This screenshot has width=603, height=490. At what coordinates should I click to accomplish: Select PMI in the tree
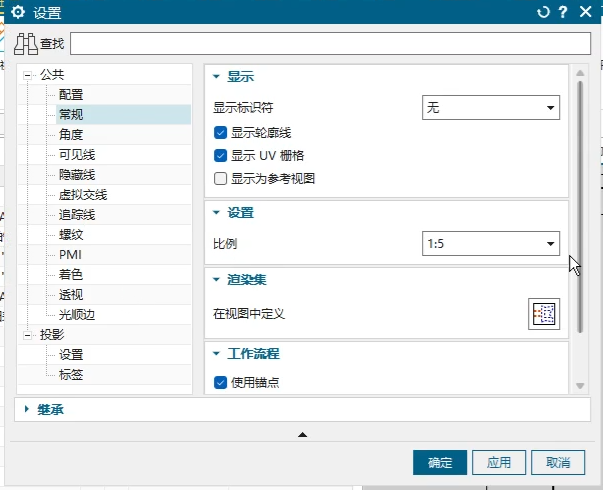coord(70,255)
